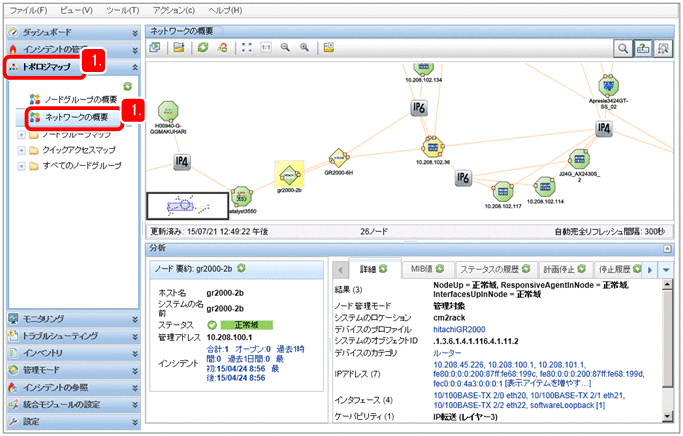Click IP4 subnet icon below Apresia3424GT-SS_02
Image resolution: width=683 pixels, height=436 pixels.
(x=604, y=128)
